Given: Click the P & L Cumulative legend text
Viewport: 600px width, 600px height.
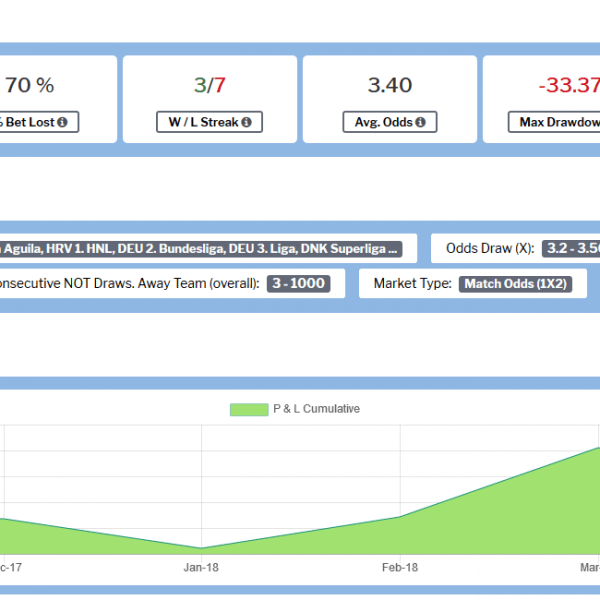Looking at the screenshot, I should tap(316, 409).
